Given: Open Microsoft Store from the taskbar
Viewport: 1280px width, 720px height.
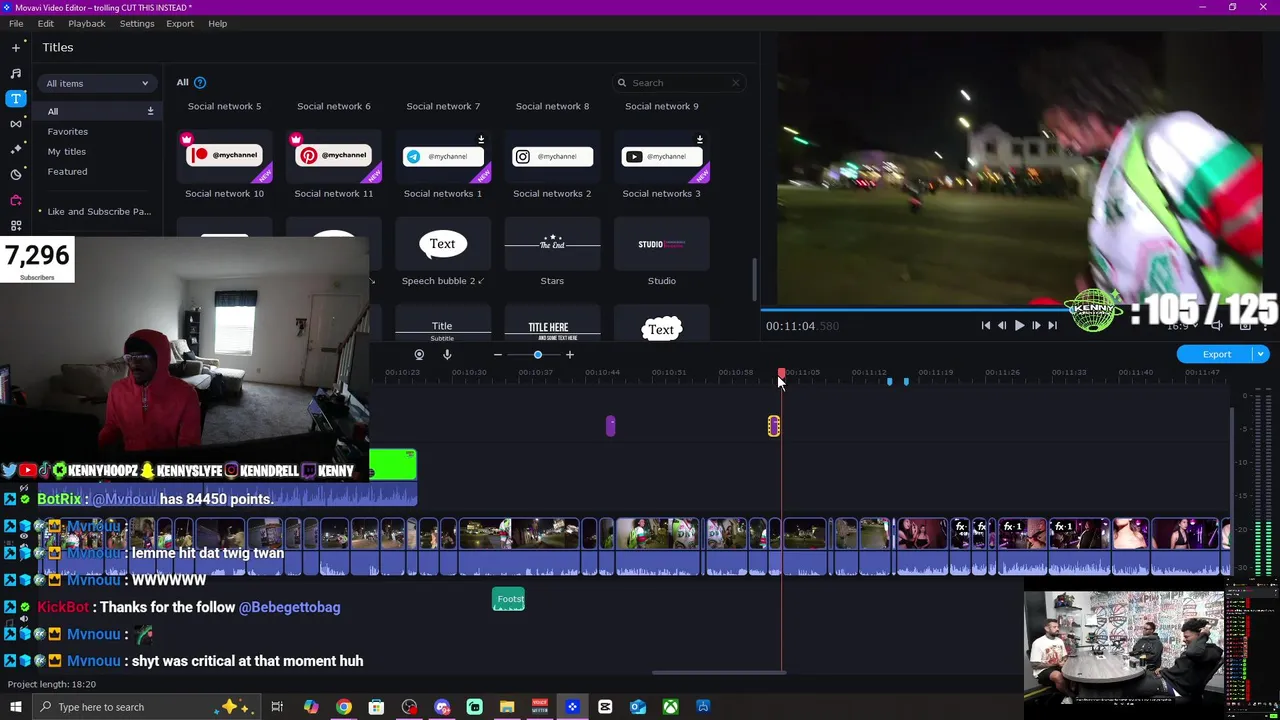Looking at the screenshot, I should (376, 707).
